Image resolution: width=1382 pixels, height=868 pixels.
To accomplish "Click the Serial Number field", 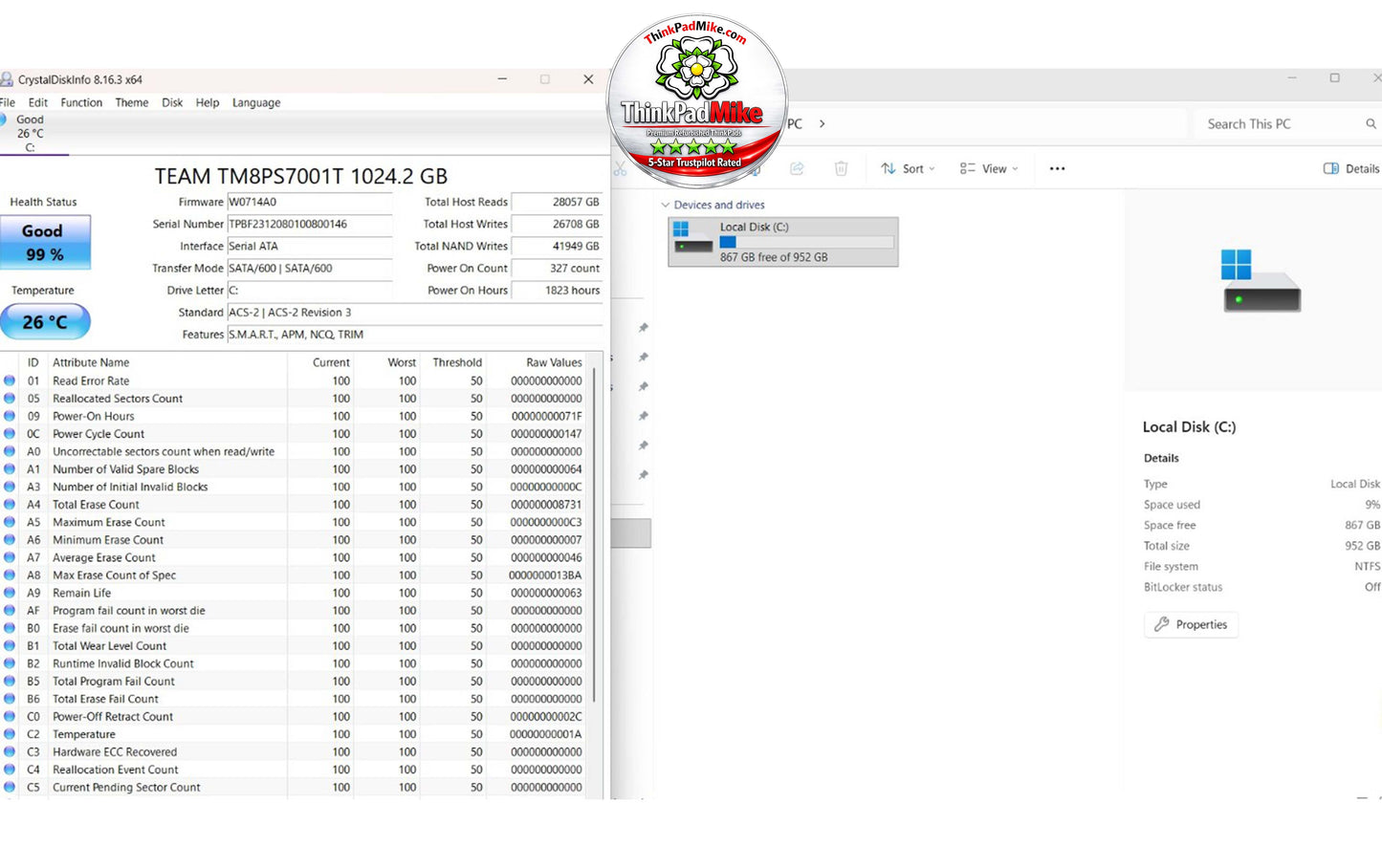I will coord(309,224).
